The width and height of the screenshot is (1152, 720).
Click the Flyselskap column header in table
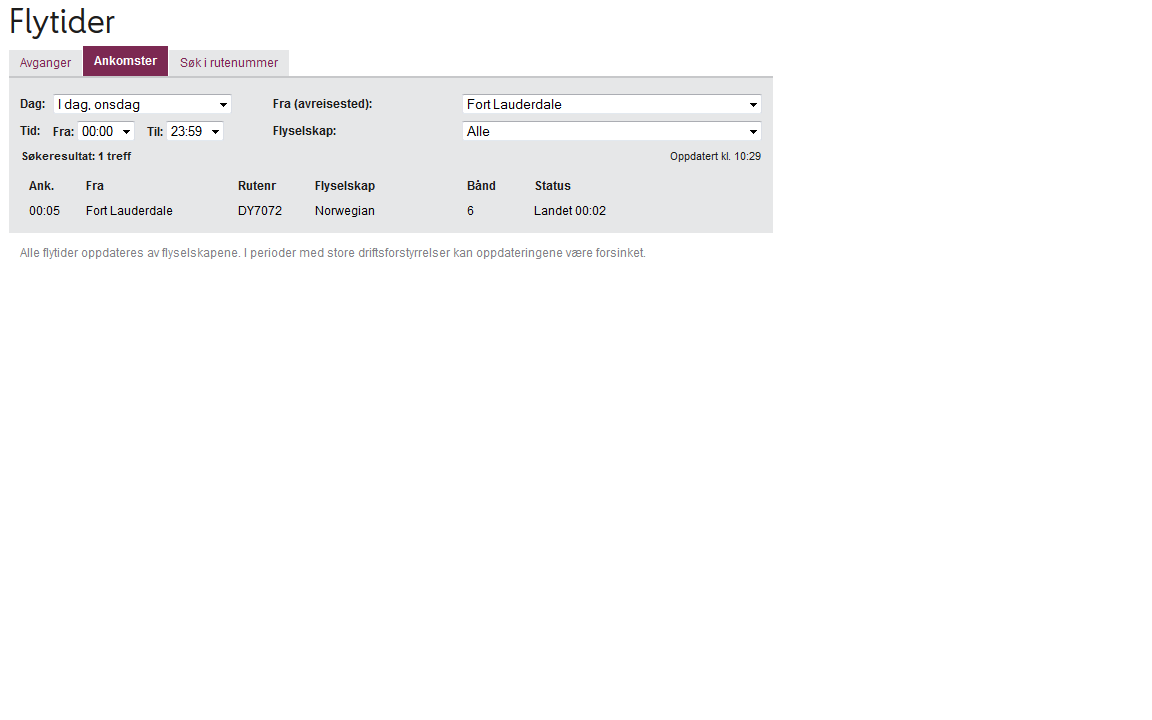(345, 186)
